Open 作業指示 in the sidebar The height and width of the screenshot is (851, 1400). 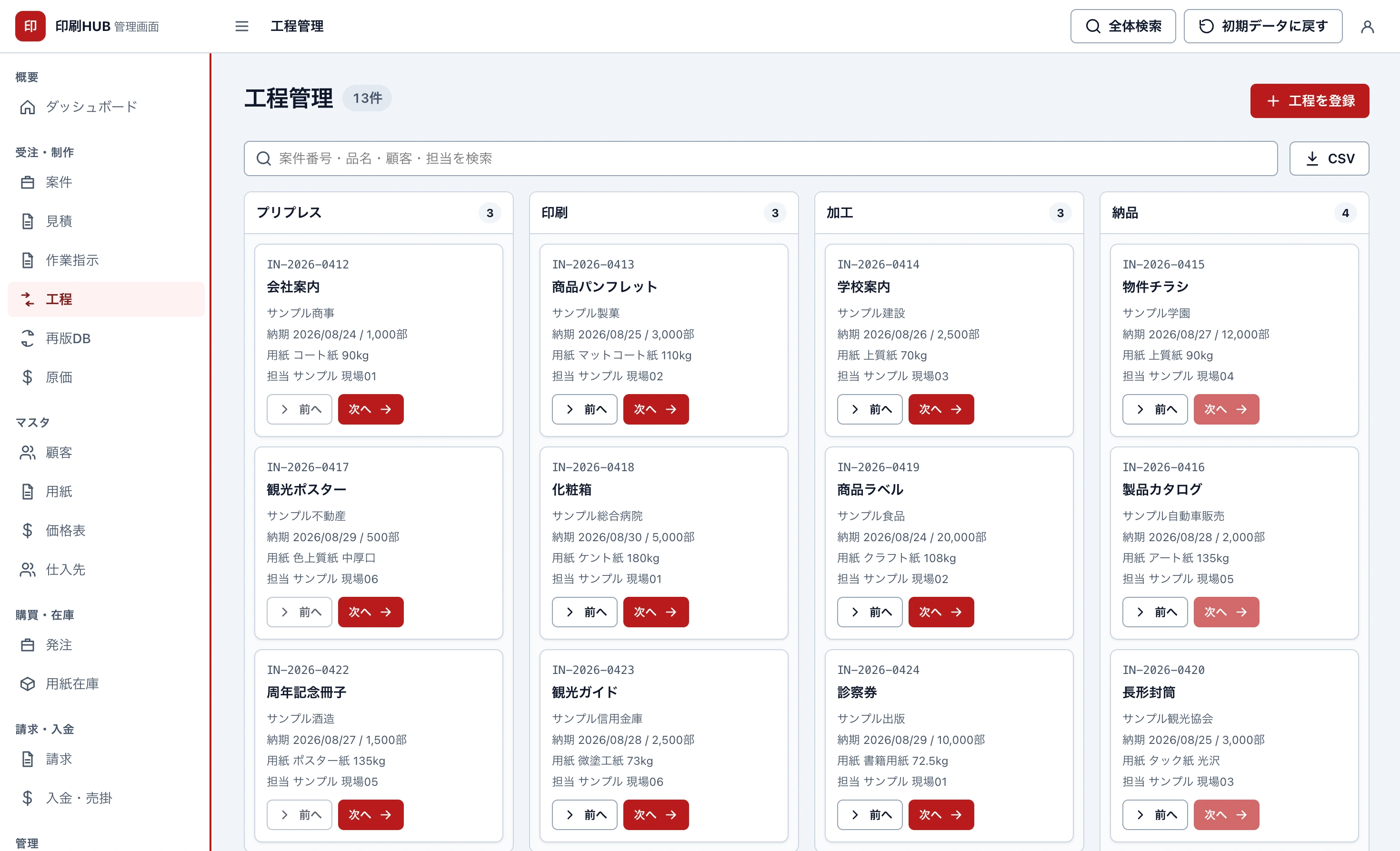click(106, 260)
